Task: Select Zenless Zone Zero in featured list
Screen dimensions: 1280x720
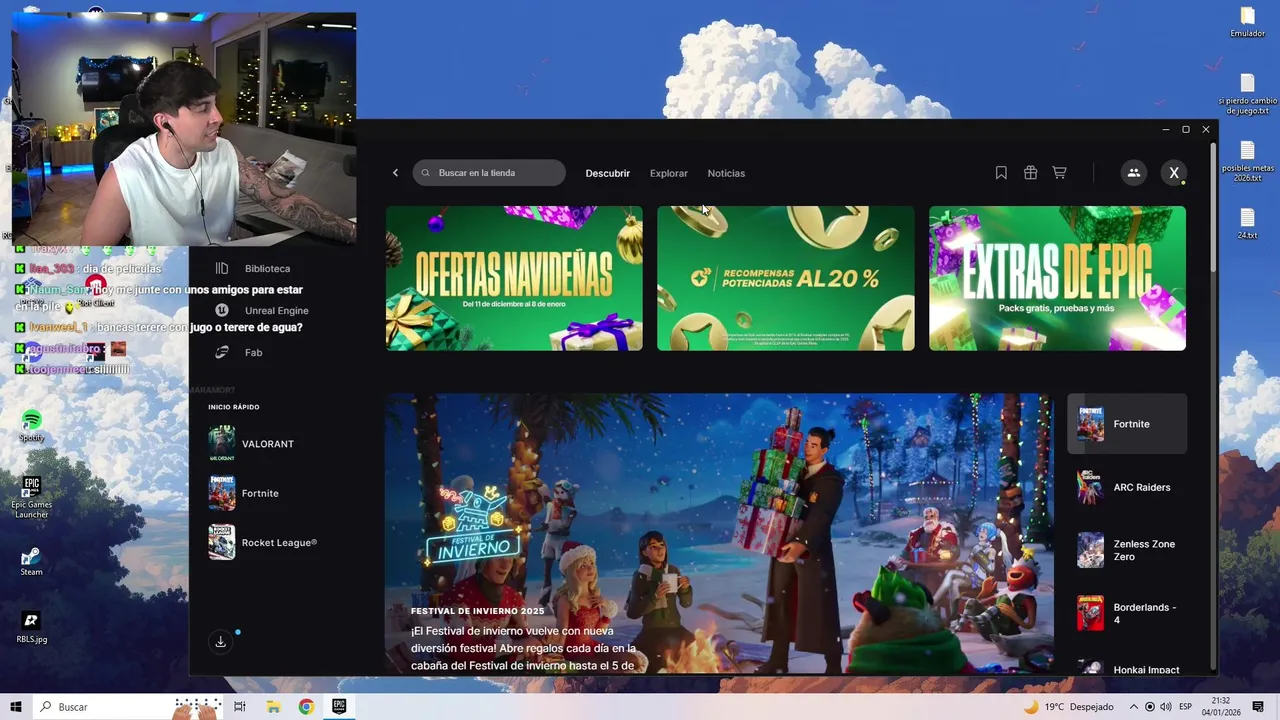Action: click(1127, 550)
